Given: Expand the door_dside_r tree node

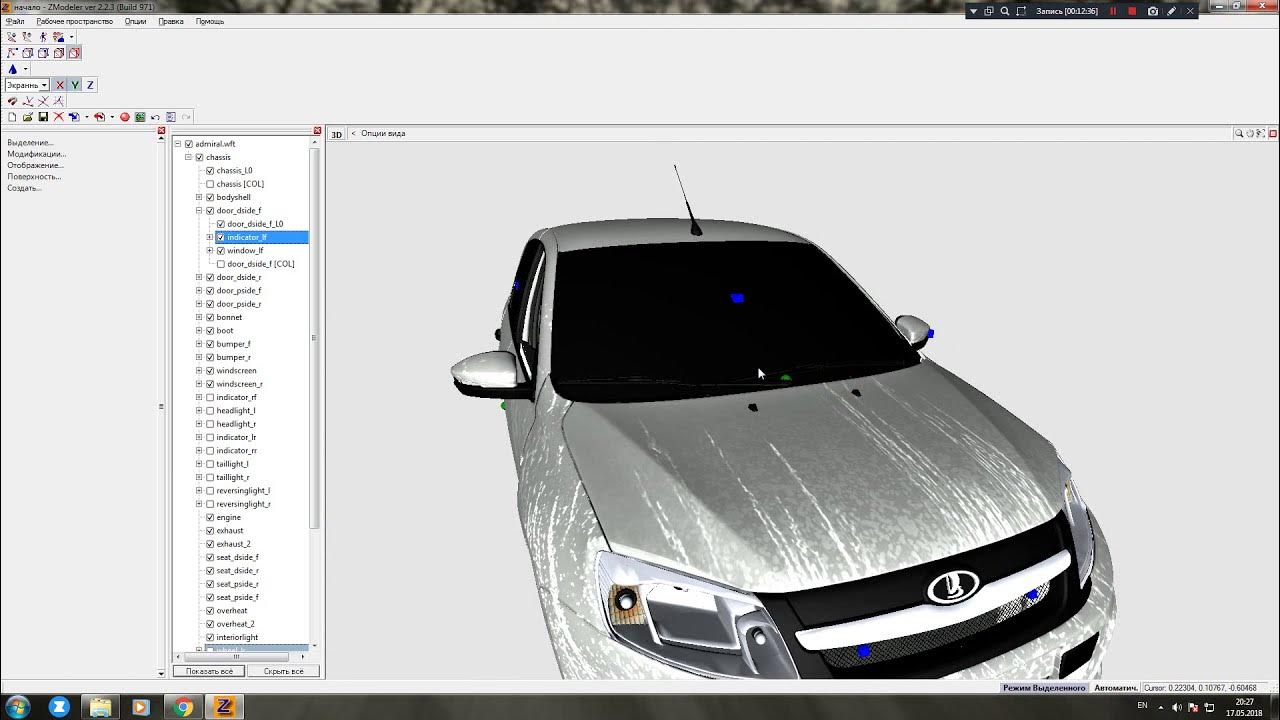Looking at the screenshot, I should [199, 277].
